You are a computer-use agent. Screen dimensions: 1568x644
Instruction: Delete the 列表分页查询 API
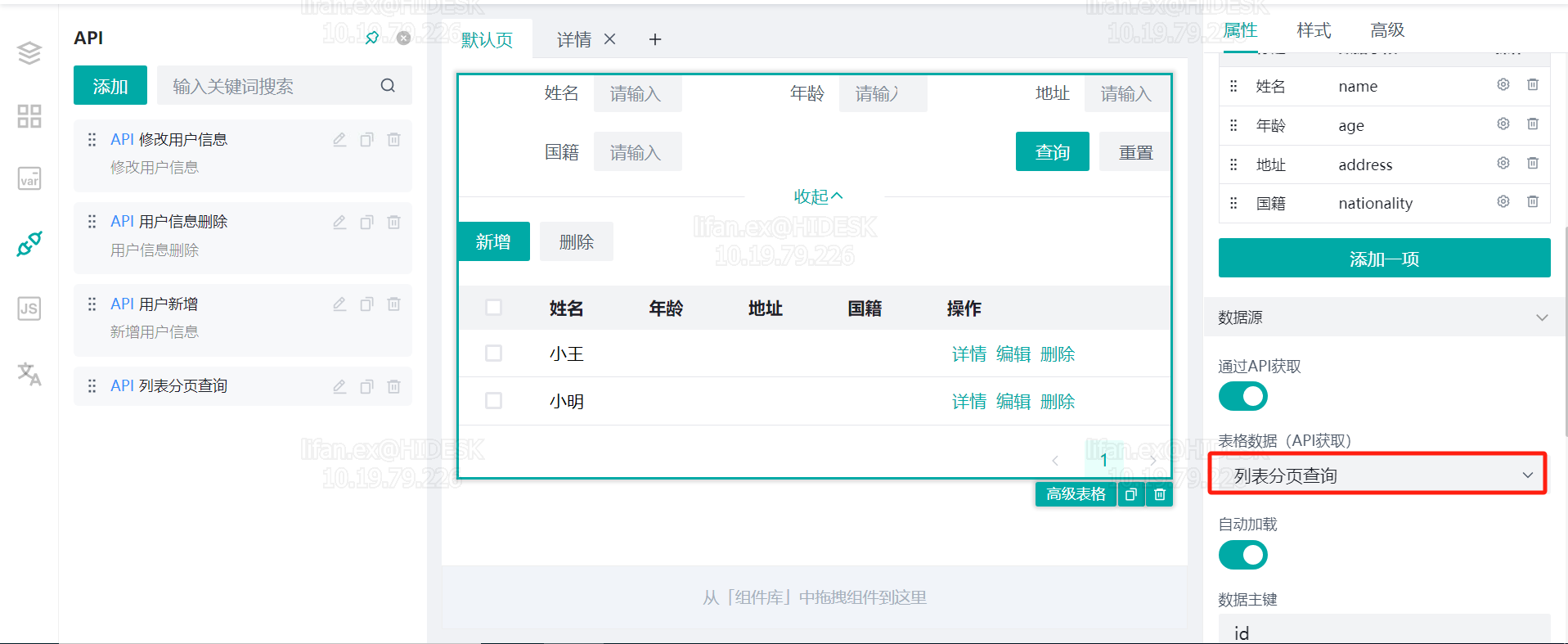[393, 386]
